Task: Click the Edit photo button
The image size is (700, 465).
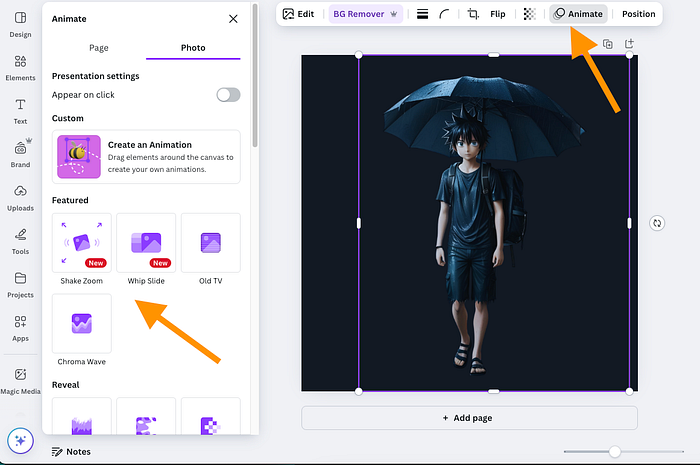Action: coord(298,14)
